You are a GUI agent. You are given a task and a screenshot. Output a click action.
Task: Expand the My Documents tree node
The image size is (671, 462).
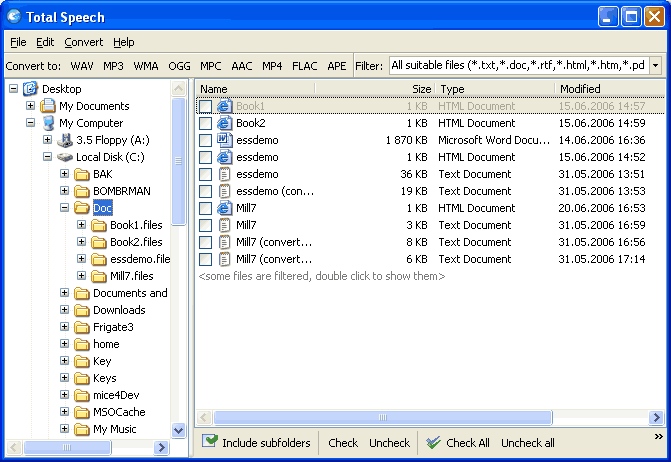point(30,105)
